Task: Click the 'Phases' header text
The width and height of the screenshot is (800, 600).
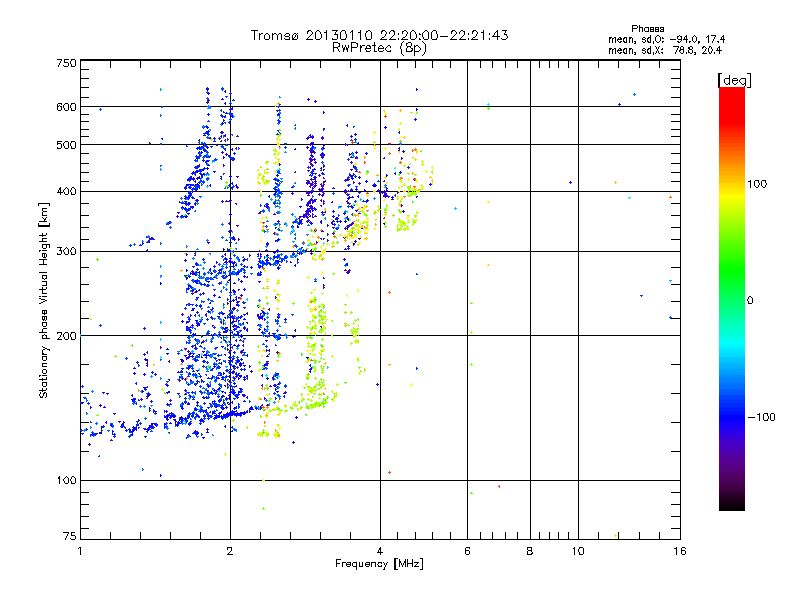Action: click(647, 29)
